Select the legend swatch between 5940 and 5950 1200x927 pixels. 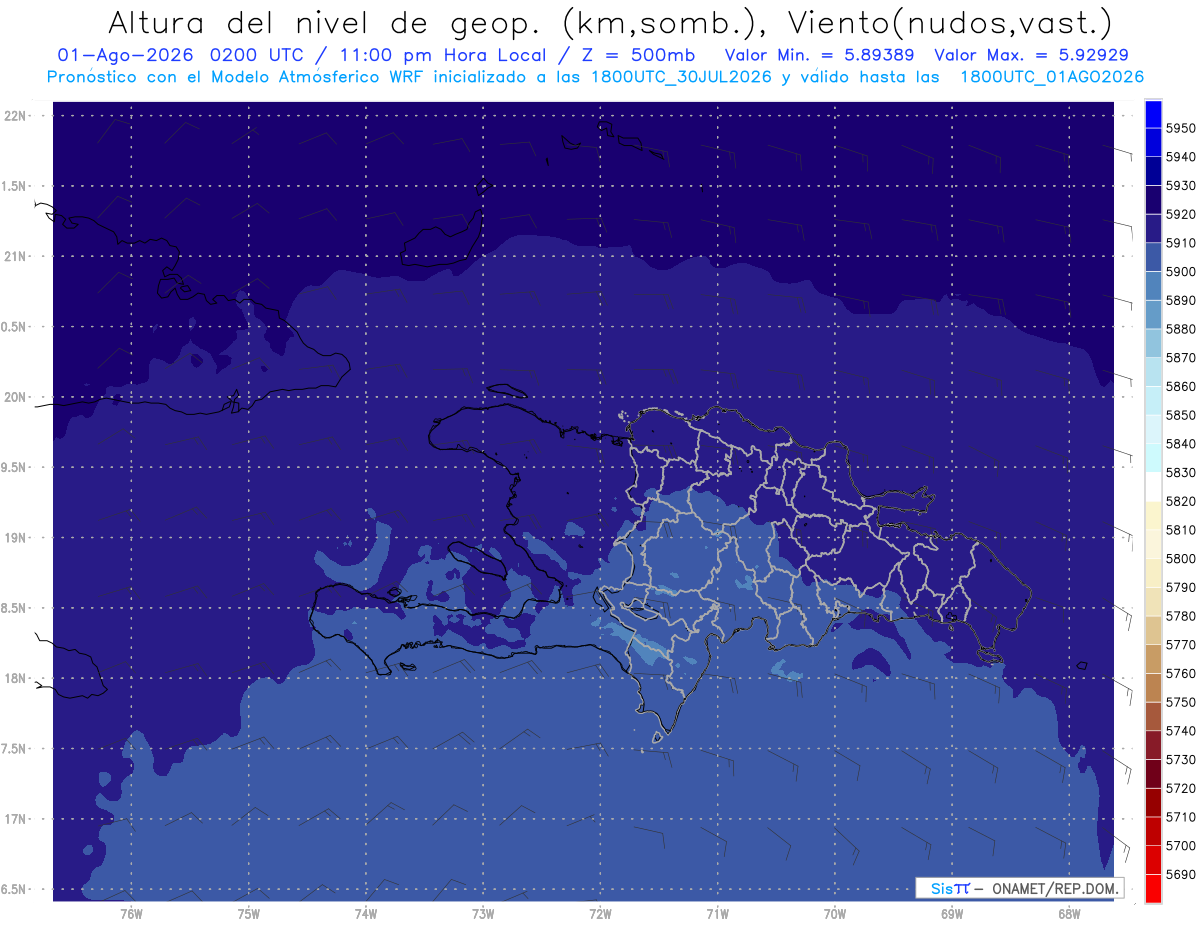[1153, 143]
